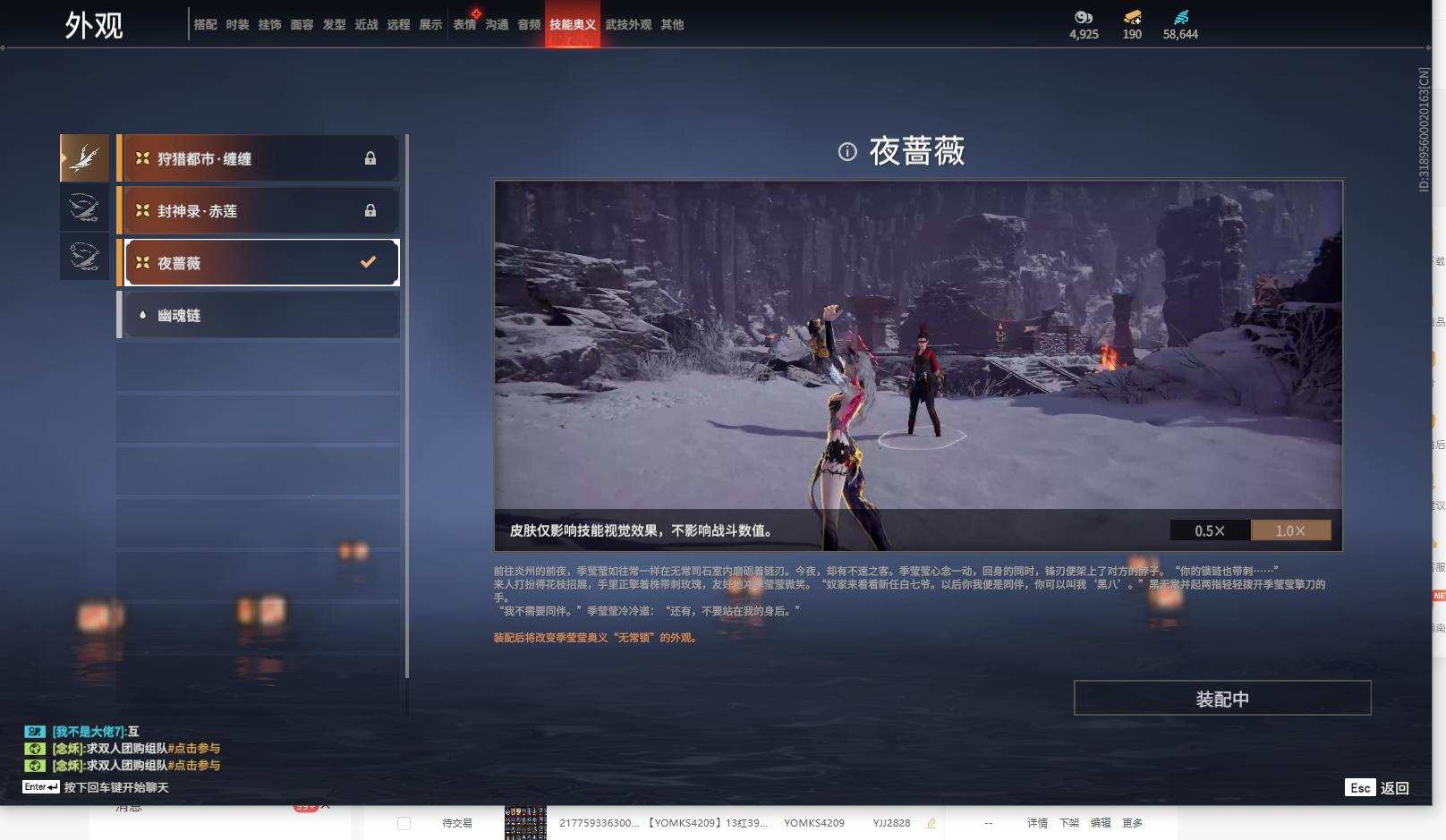
Task: Click the 装配中 equip button
Action: 1222,698
